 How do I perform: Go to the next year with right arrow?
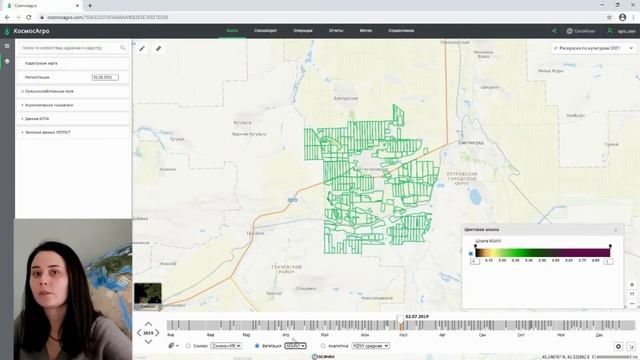coord(157,333)
